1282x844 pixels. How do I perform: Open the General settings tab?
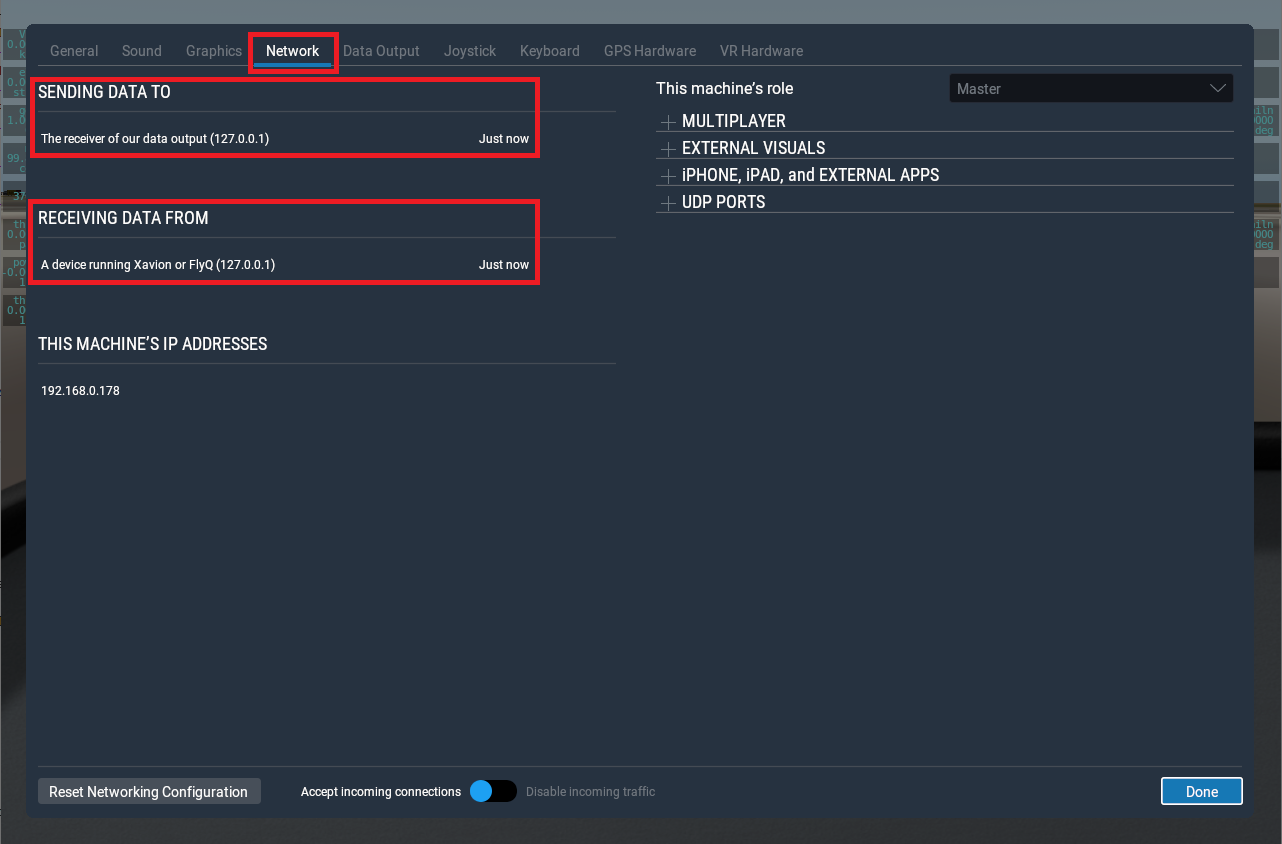point(74,51)
